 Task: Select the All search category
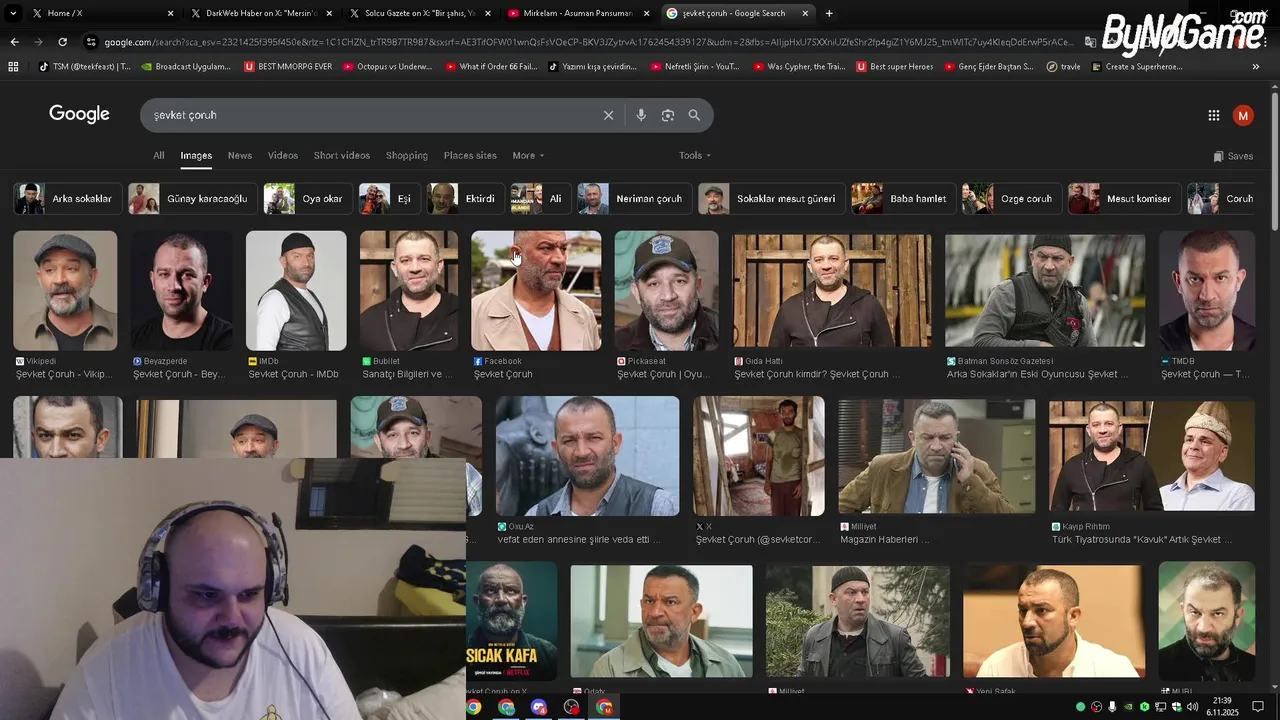[x=158, y=156]
